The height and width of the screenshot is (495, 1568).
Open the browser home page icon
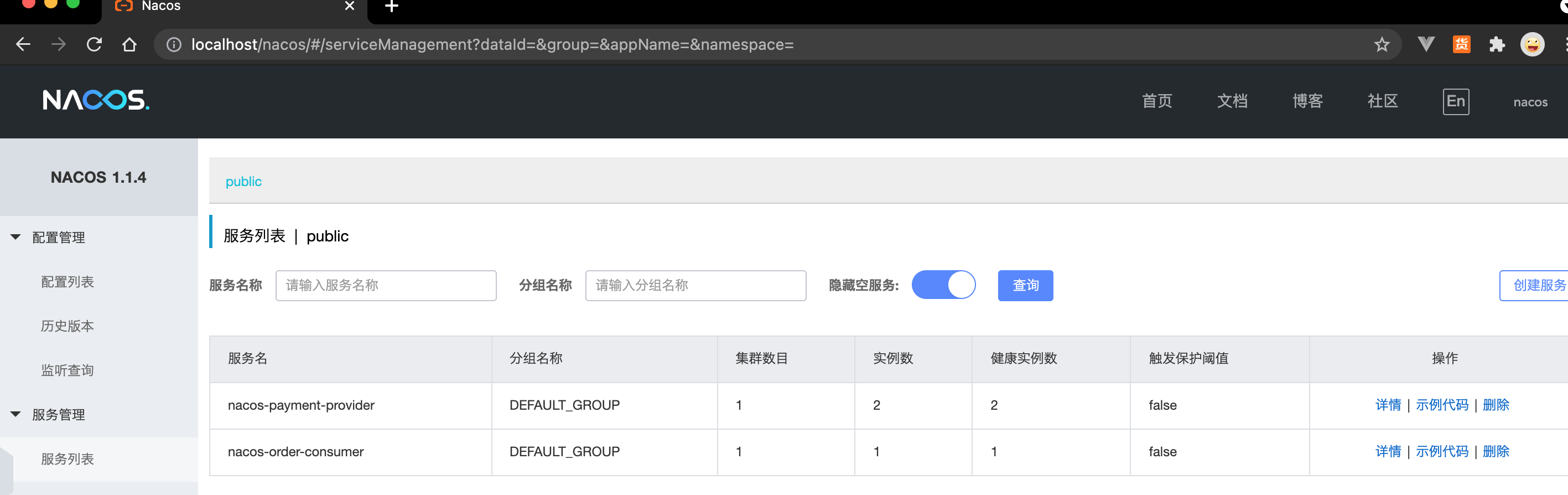(x=129, y=44)
